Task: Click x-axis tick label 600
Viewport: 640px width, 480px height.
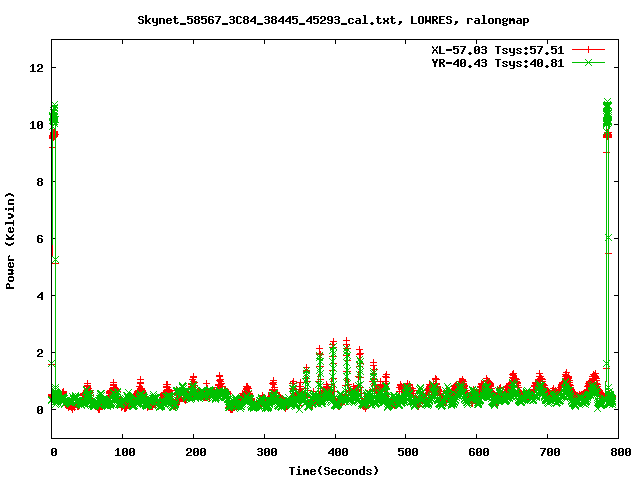Action: click(x=479, y=452)
